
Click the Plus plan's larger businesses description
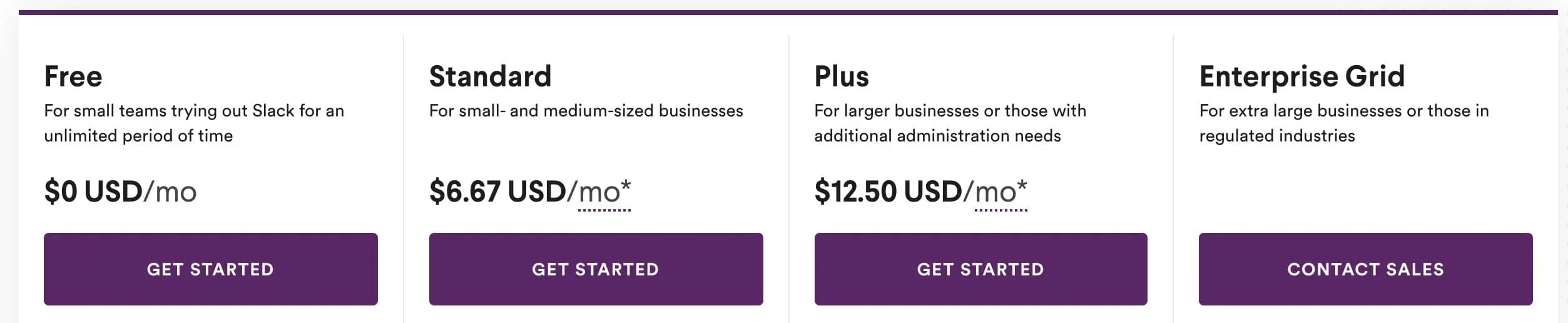pyautogui.click(x=950, y=123)
